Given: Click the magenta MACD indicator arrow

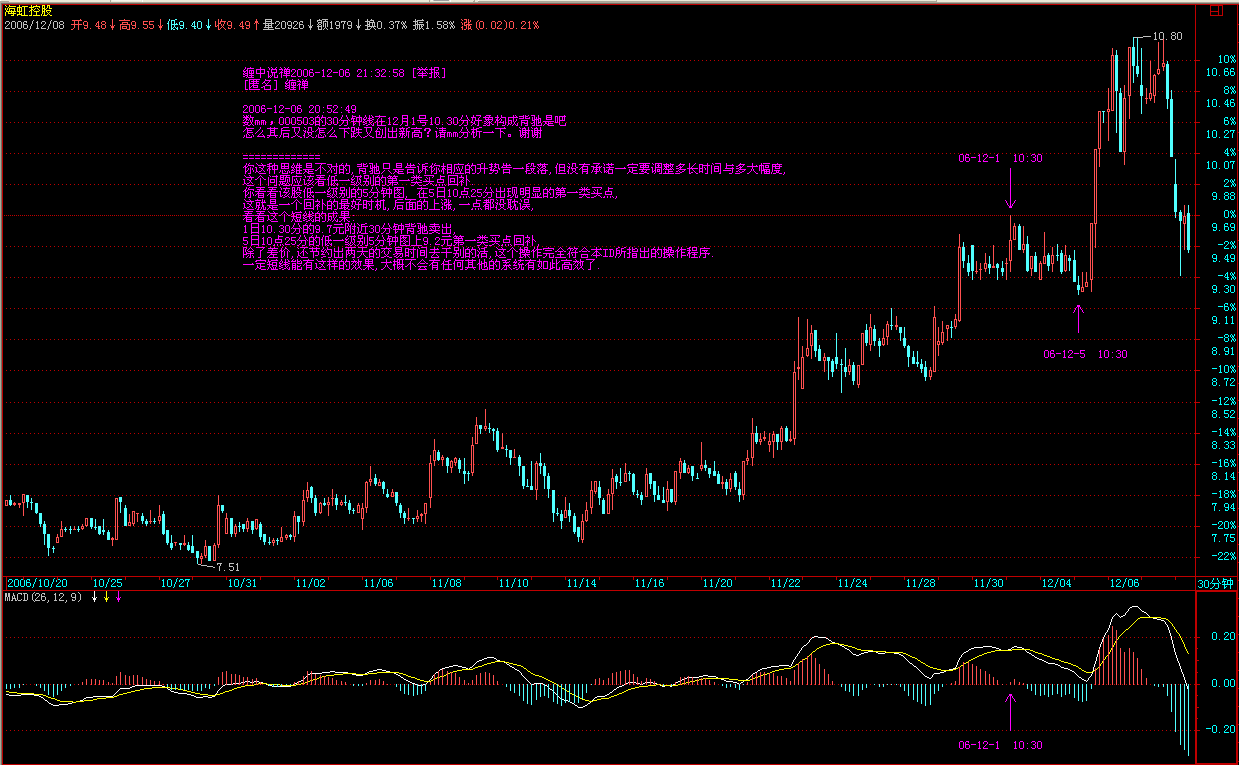Looking at the screenshot, I should pyautogui.click(x=119, y=597).
